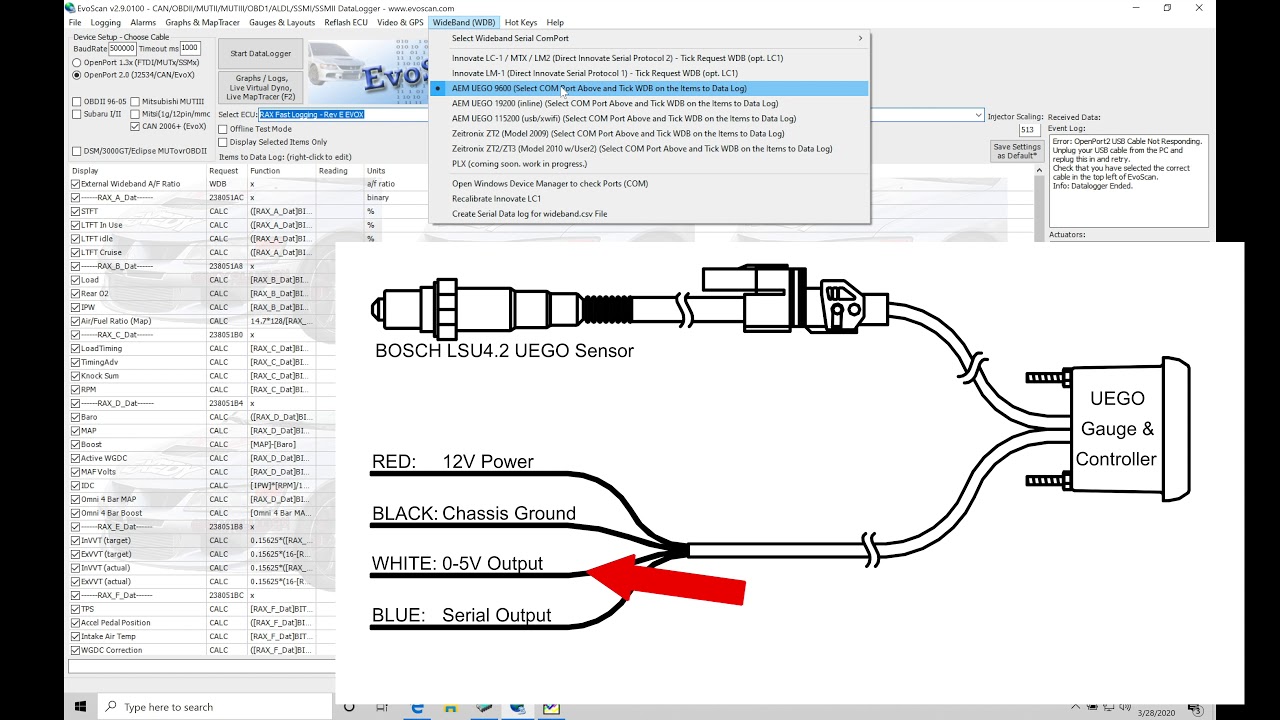Toggle the Intake Air Temp checkbox
This screenshot has height=720, width=1280.
coord(76,636)
